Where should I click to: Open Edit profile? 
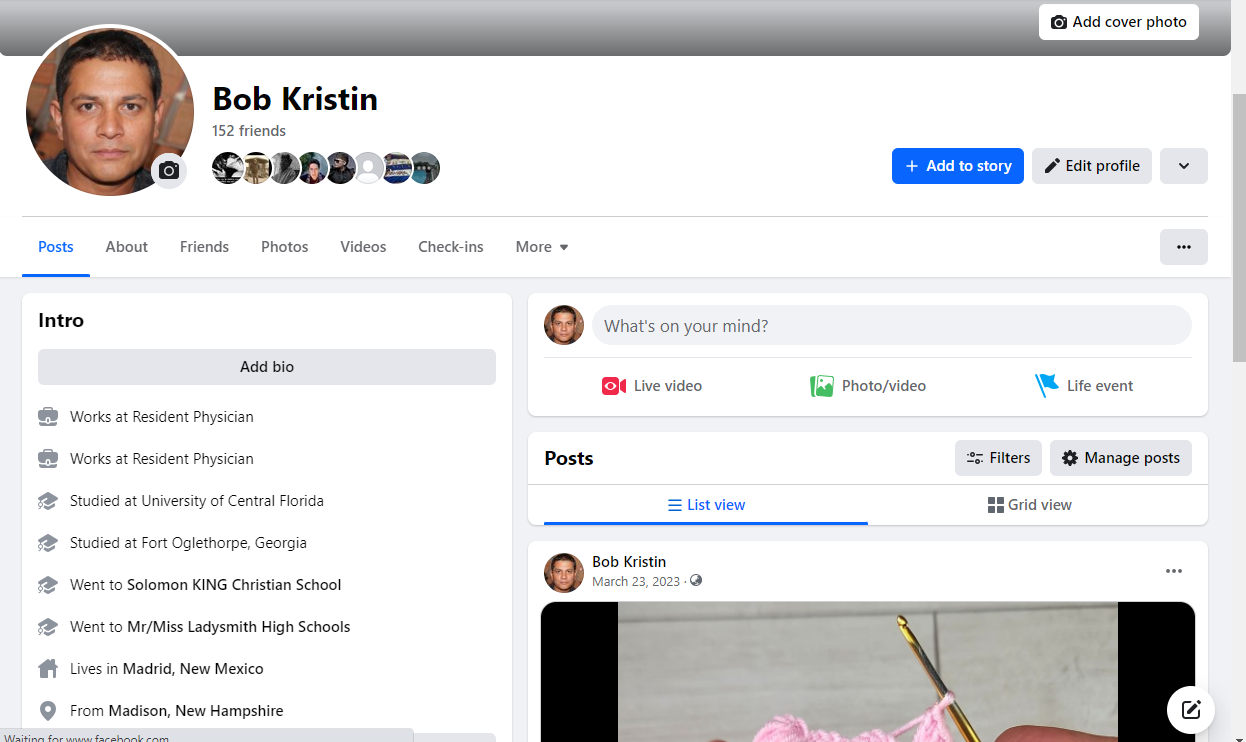coord(1092,166)
